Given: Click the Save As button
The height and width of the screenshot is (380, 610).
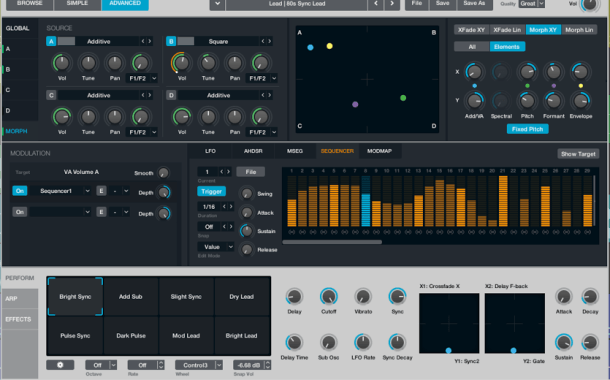Looking at the screenshot, I should click(x=474, y=4).
